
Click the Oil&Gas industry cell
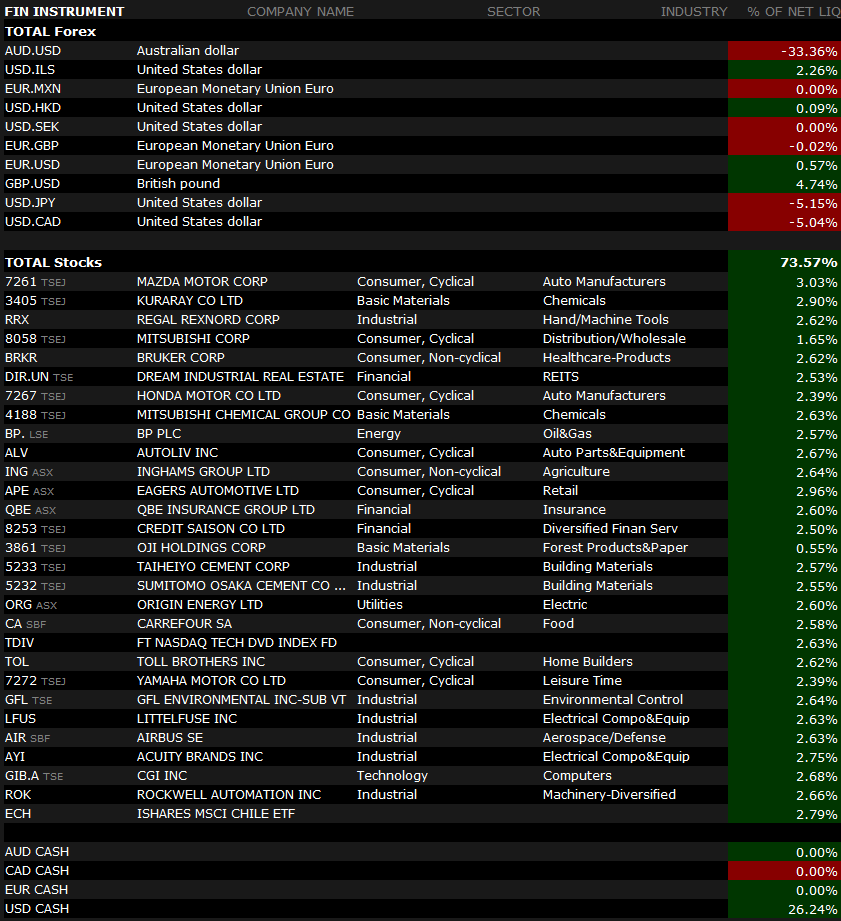567,434
